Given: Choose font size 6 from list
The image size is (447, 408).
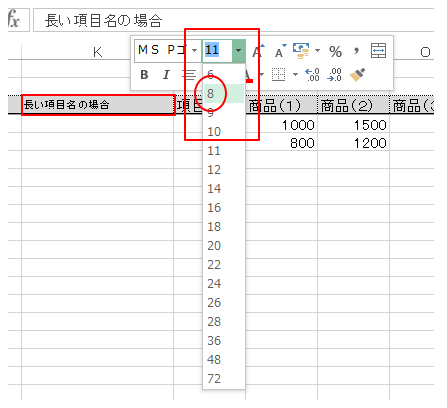Looking at the screenshot, I should coord(224,74).
